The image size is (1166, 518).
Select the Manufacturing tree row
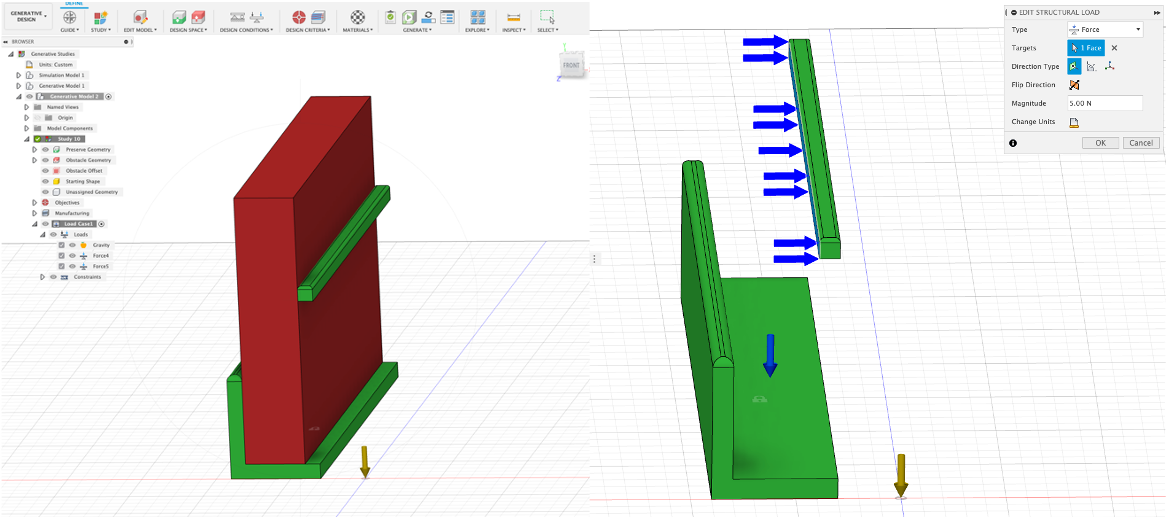click(65, 213)
